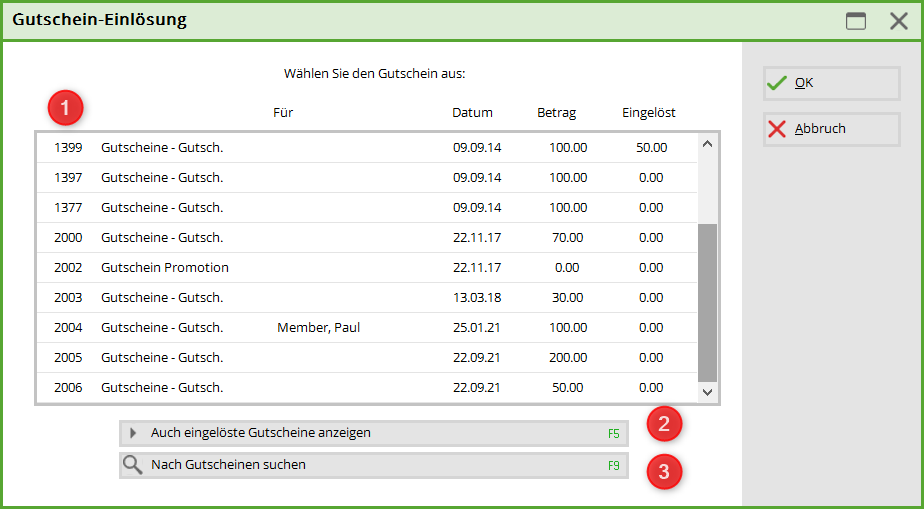Click the red X Abbruch icon
This screenshot has height=509, width=924.
click(777, 129)
